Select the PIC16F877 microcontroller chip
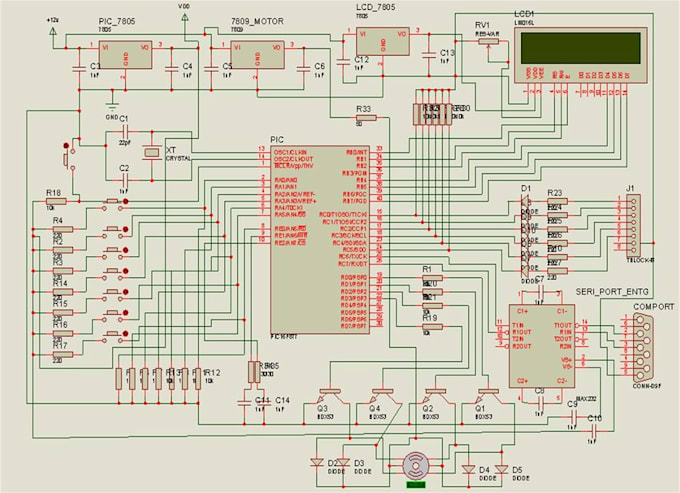 320,240
